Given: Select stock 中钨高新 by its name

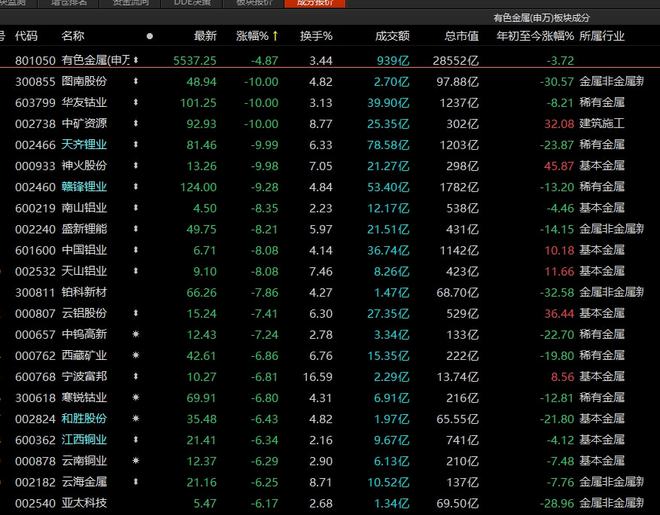Looking at the screenshot, I should [x=84, y=334].
